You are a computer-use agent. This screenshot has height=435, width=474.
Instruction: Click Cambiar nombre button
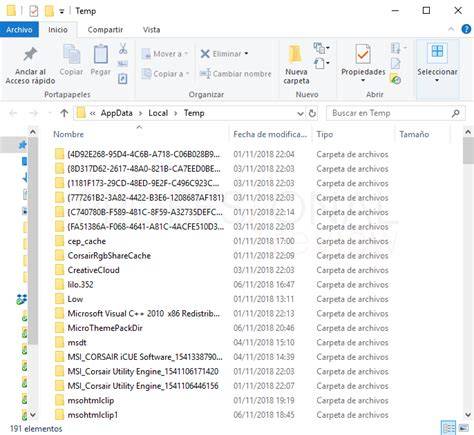point(235,74)
